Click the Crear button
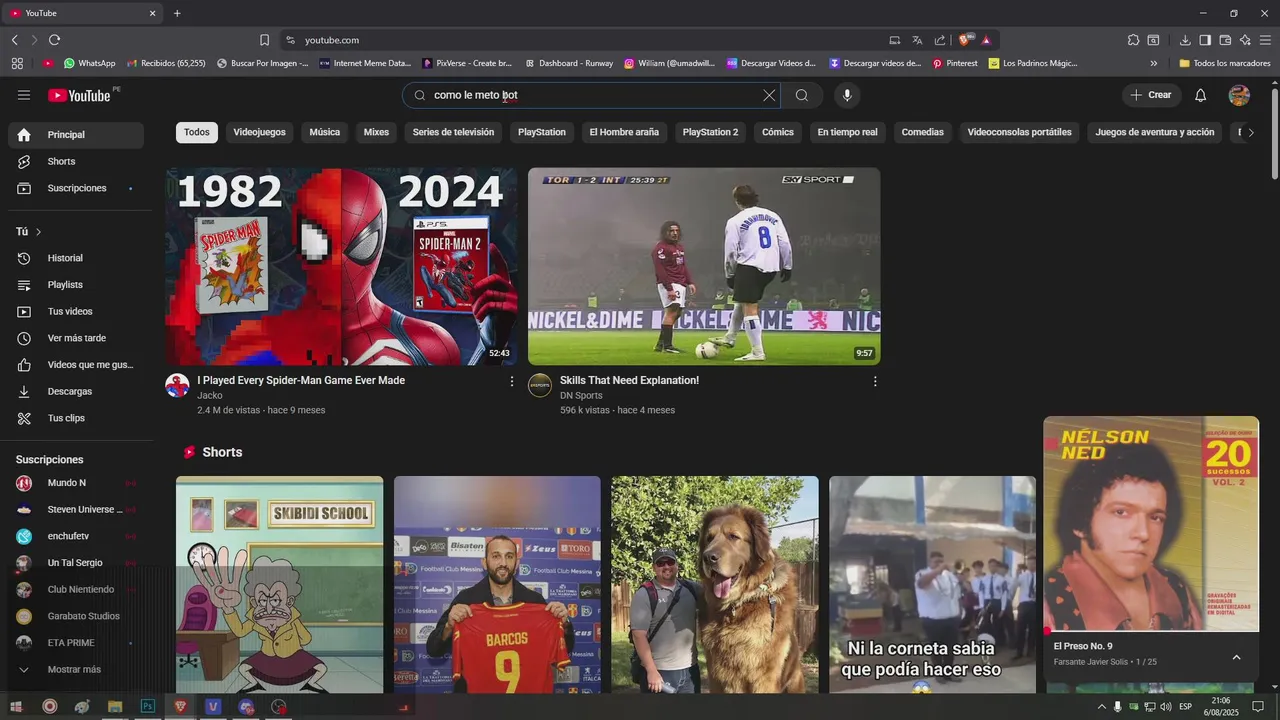Viewport: 1280px width, 720px height. tap(1151, 95)
